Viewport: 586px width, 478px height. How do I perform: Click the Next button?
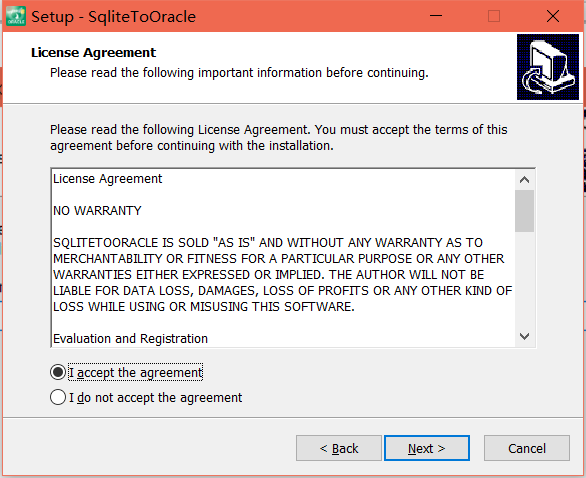[x=427, y=448]
